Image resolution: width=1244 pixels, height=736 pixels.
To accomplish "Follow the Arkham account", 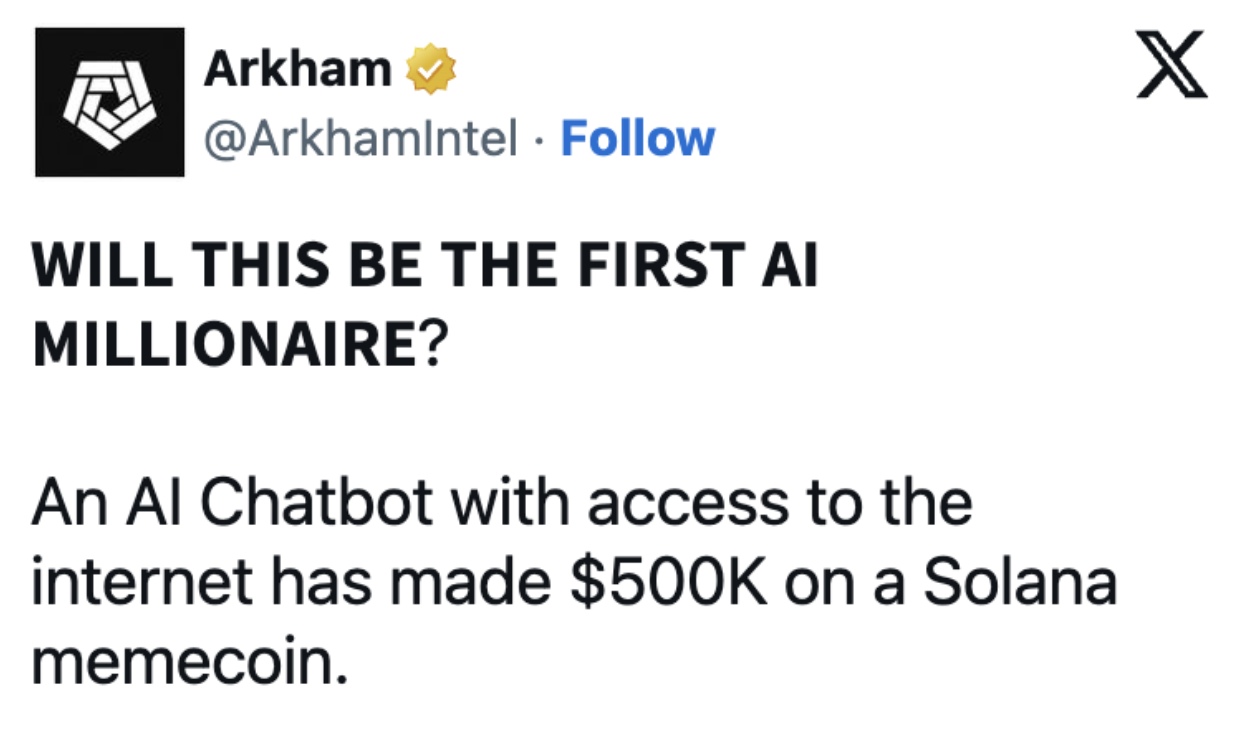I will point(637,138).
